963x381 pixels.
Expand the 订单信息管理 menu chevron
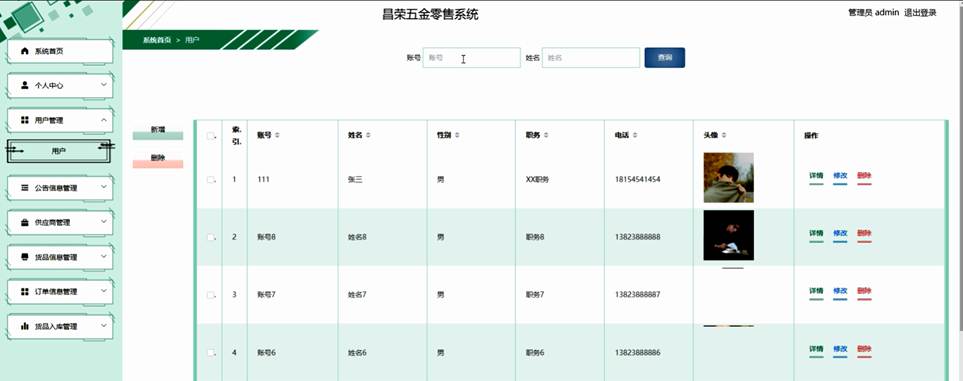[x=103, y=291]
